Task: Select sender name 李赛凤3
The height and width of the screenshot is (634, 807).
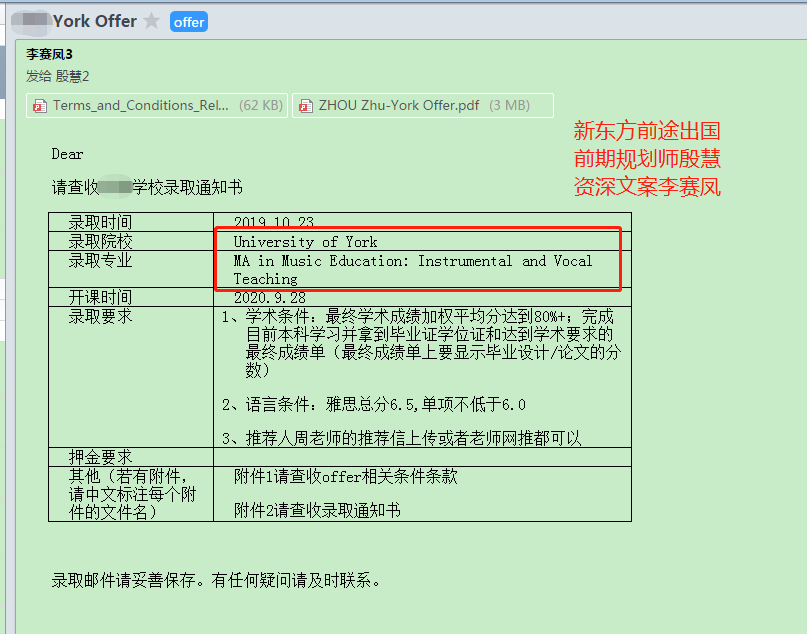Action: (x=49, y=54)
